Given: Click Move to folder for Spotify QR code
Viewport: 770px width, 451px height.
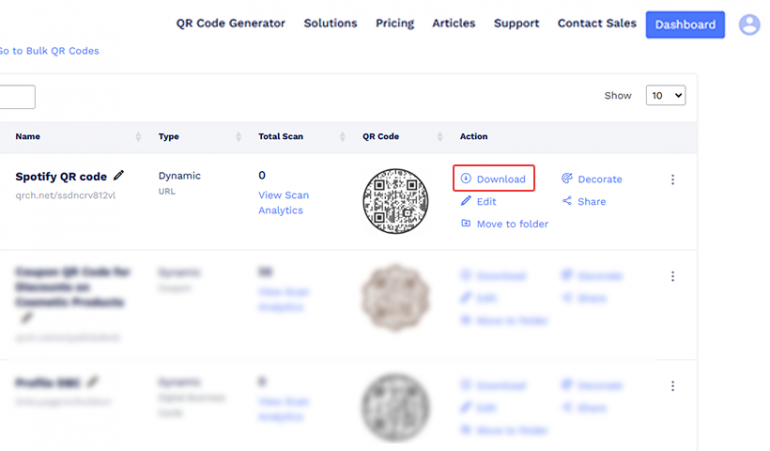Looking at the screenshot, I should (x=505, y=224).
